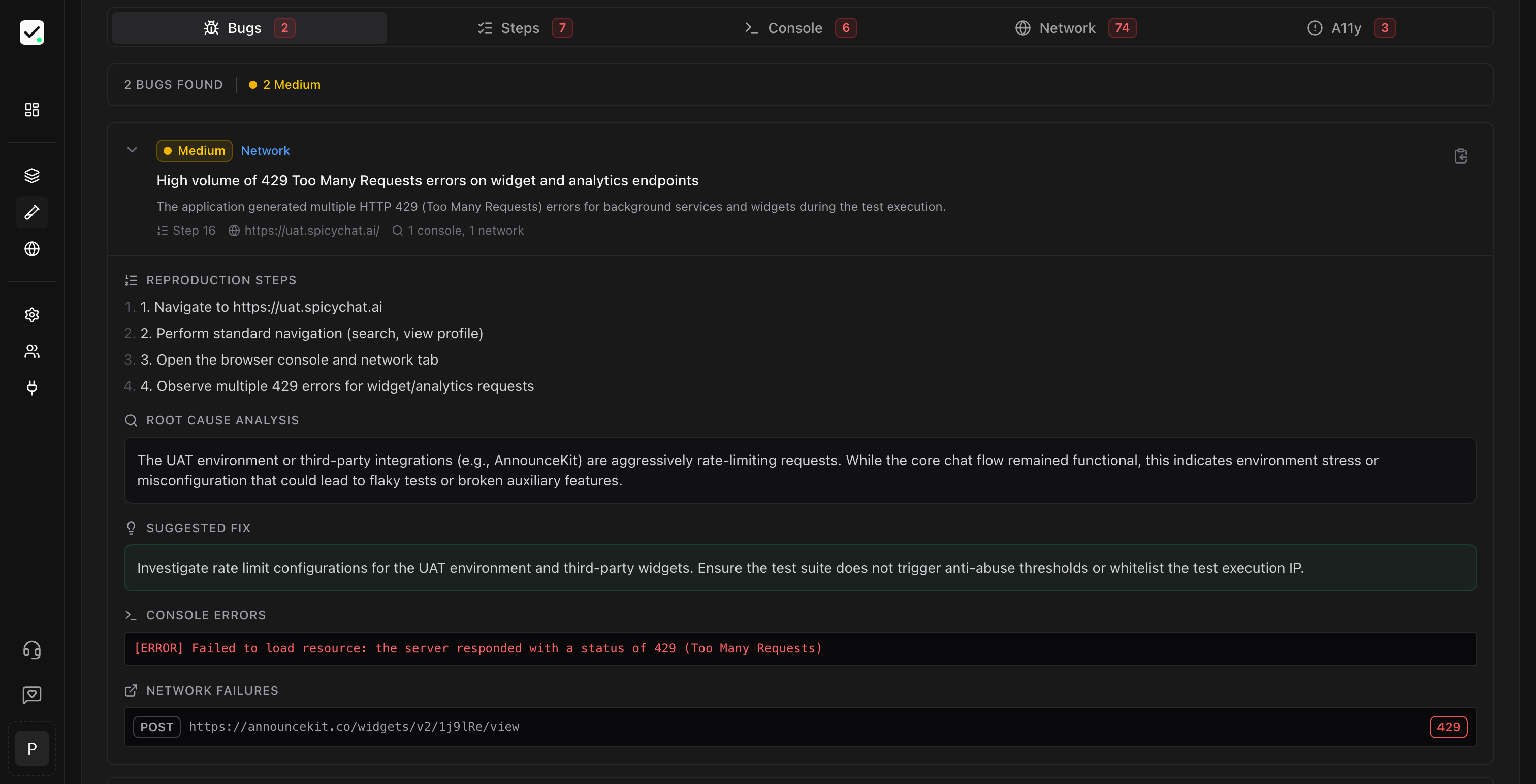Click the announcekit POST network failure row
The image size is (1536, 784).
799,727
